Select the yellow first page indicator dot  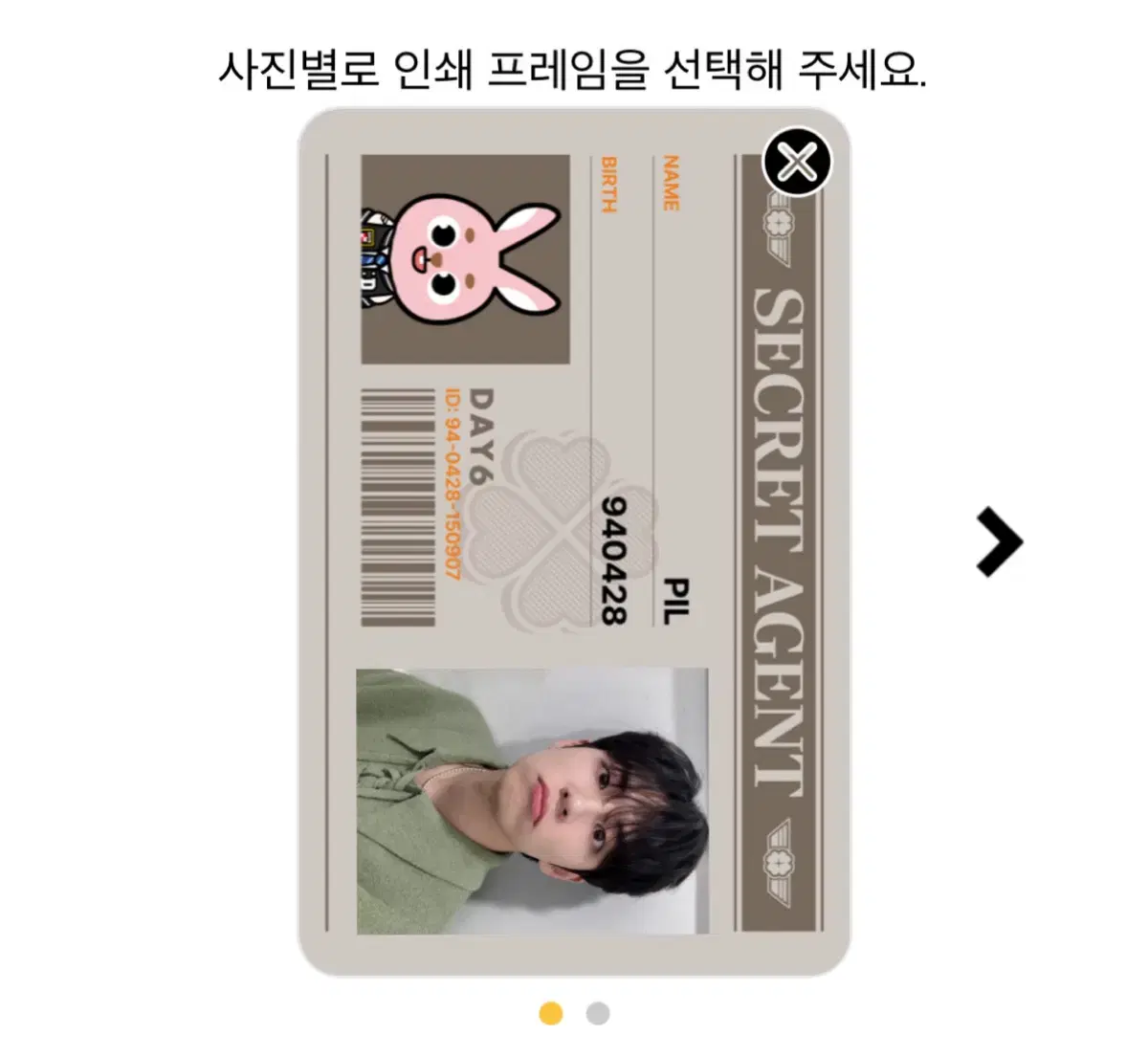[551, 1013]
